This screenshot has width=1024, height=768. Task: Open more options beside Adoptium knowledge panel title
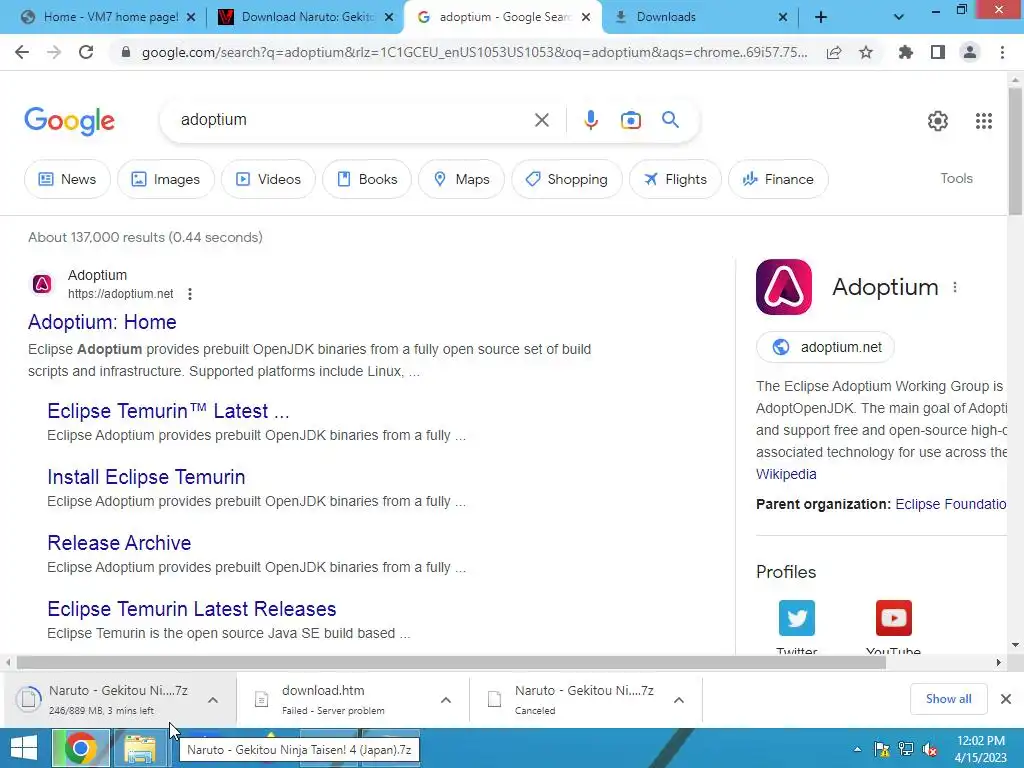(955, 287)
